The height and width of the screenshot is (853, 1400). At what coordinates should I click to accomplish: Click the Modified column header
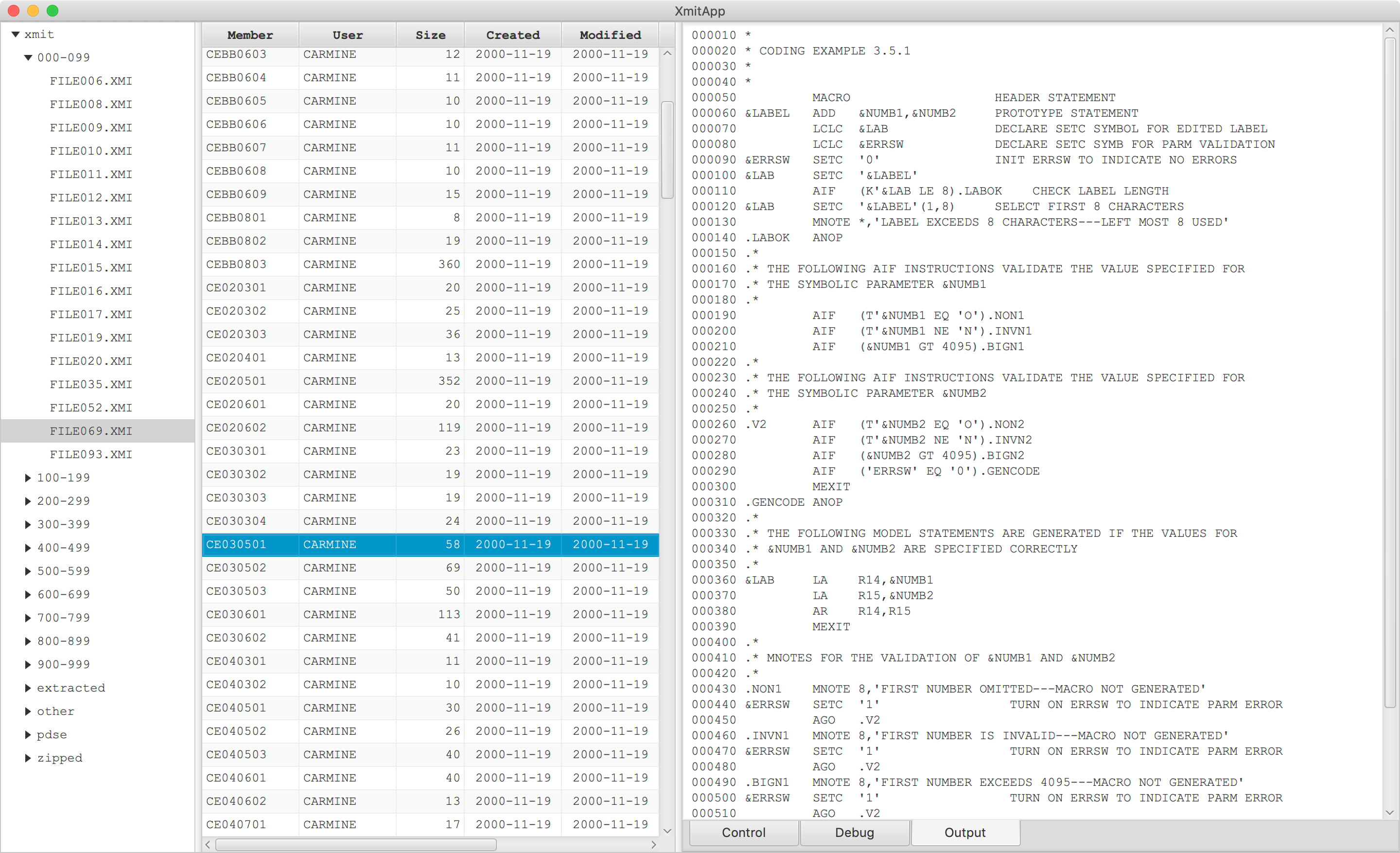610,35
